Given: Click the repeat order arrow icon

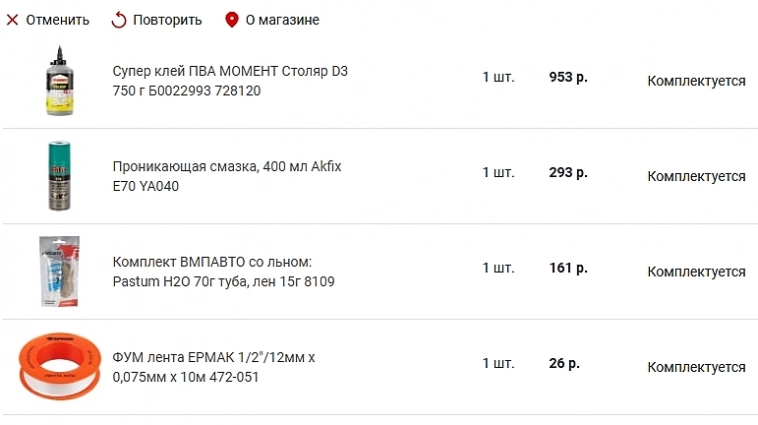Looking at the screenshot, I should tap(119, 20).
